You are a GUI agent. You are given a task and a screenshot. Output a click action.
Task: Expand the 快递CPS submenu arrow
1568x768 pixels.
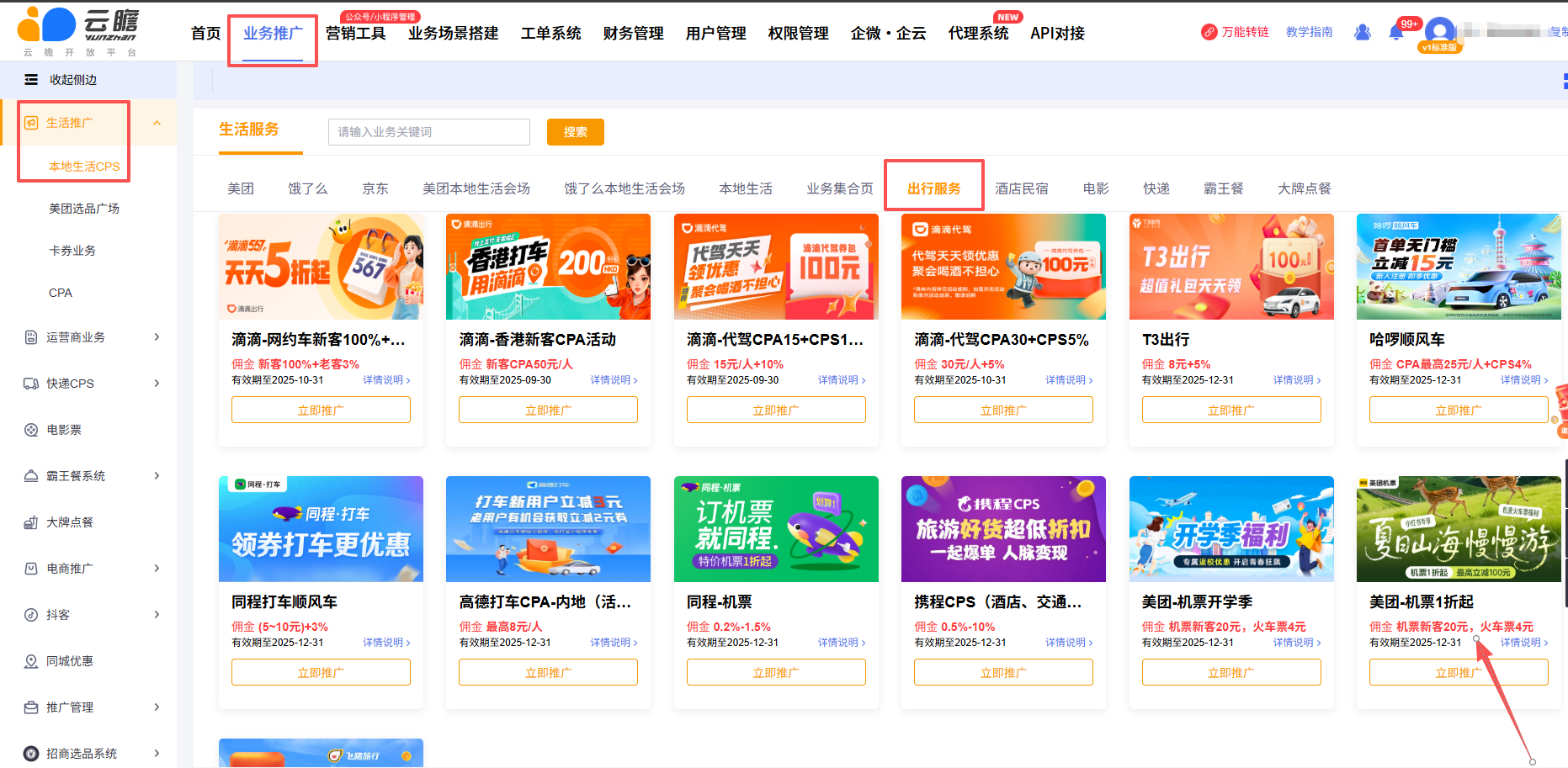[157, 384]
